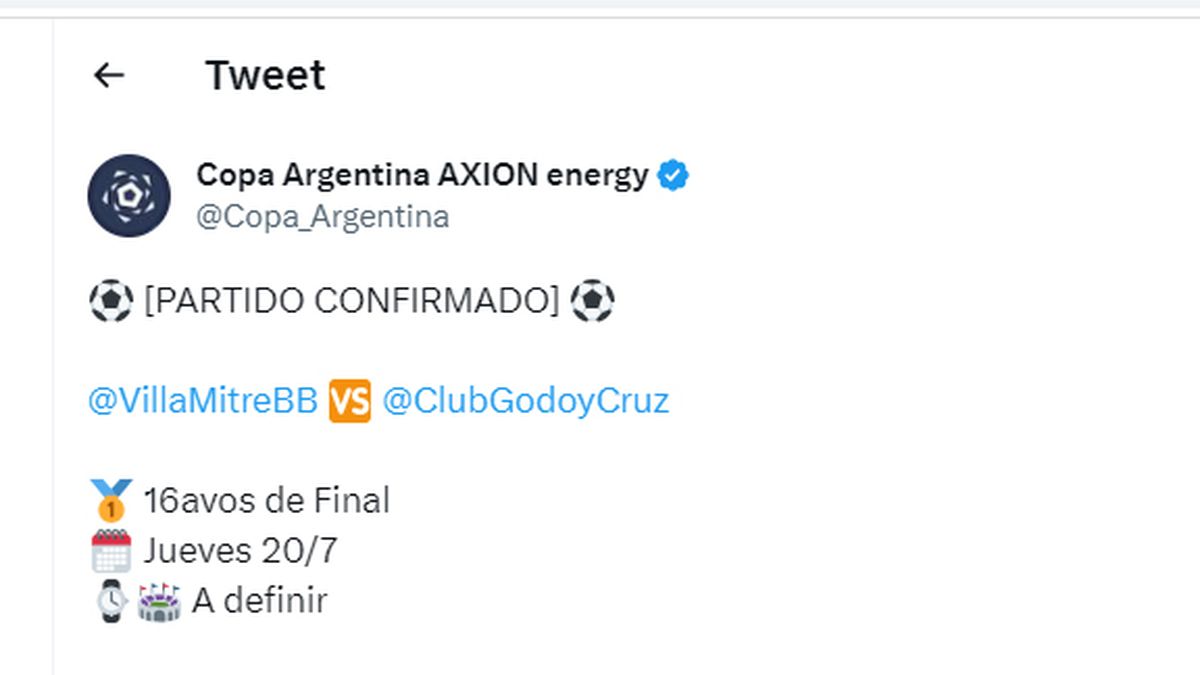Click the [PARTIDO CONFIRMADO] text
The width and height of the screenshot is (1200, 675).
coord(352,301)
